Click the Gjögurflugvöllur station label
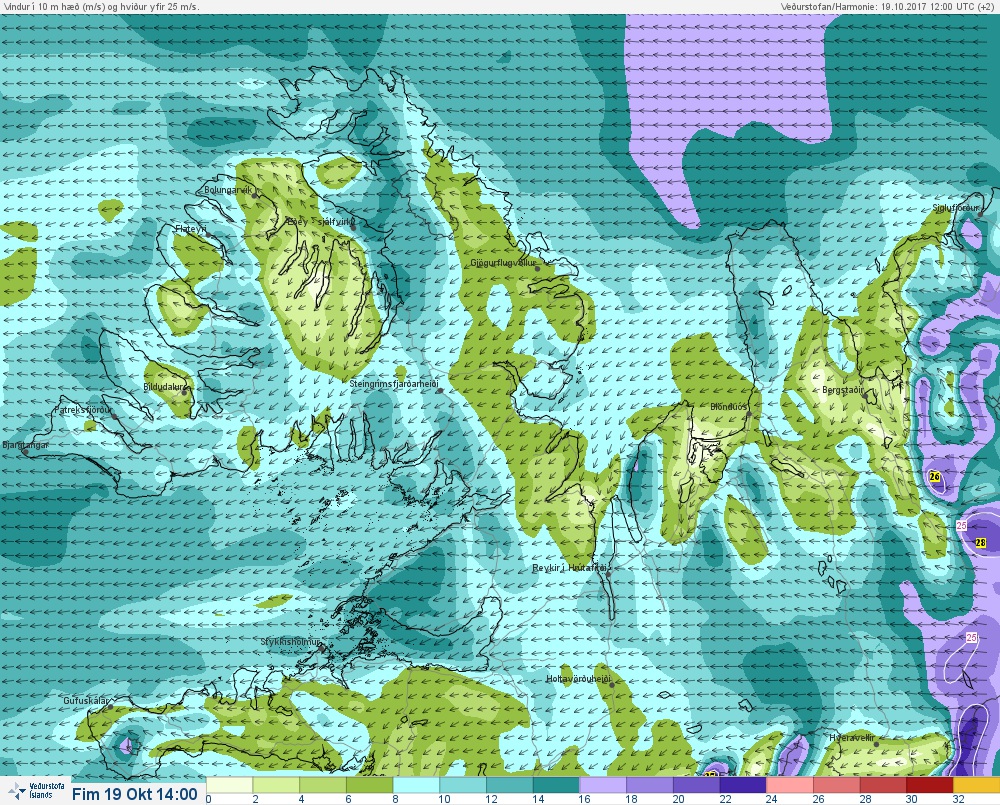The width and height of the screenshot is (1000, 805). [503, 263]
